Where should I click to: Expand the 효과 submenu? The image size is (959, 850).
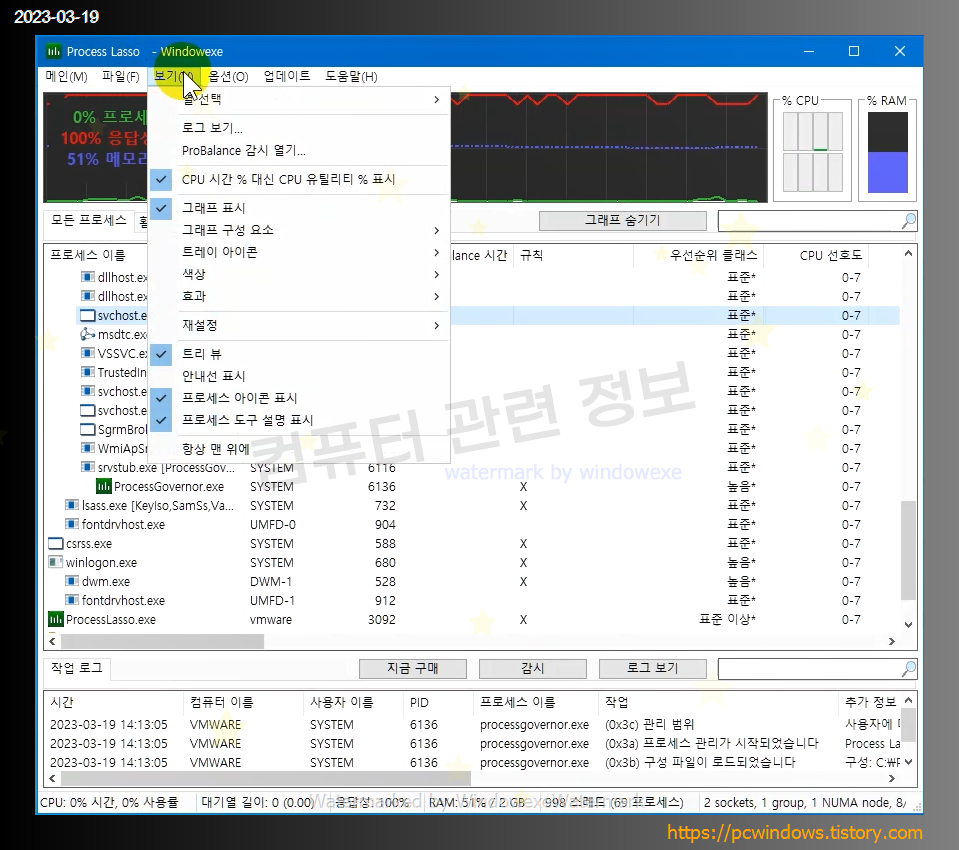[x=300, y=296]
